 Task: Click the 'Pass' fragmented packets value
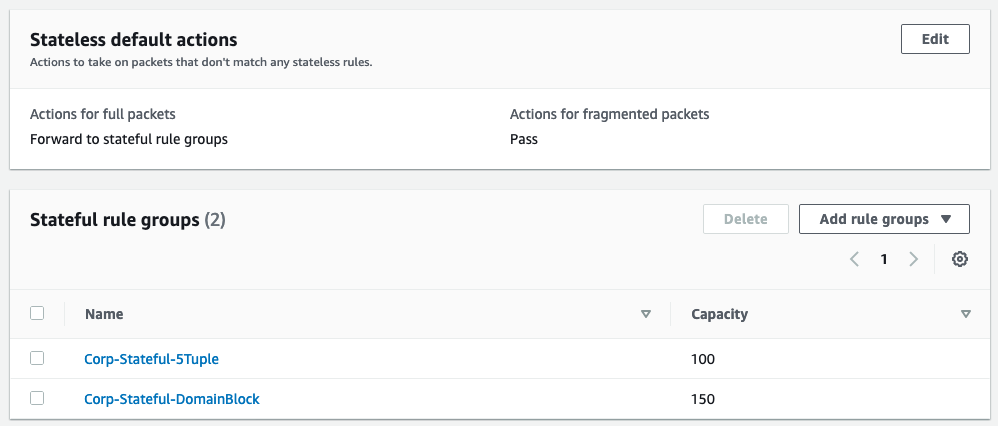[x=524, y=139]
